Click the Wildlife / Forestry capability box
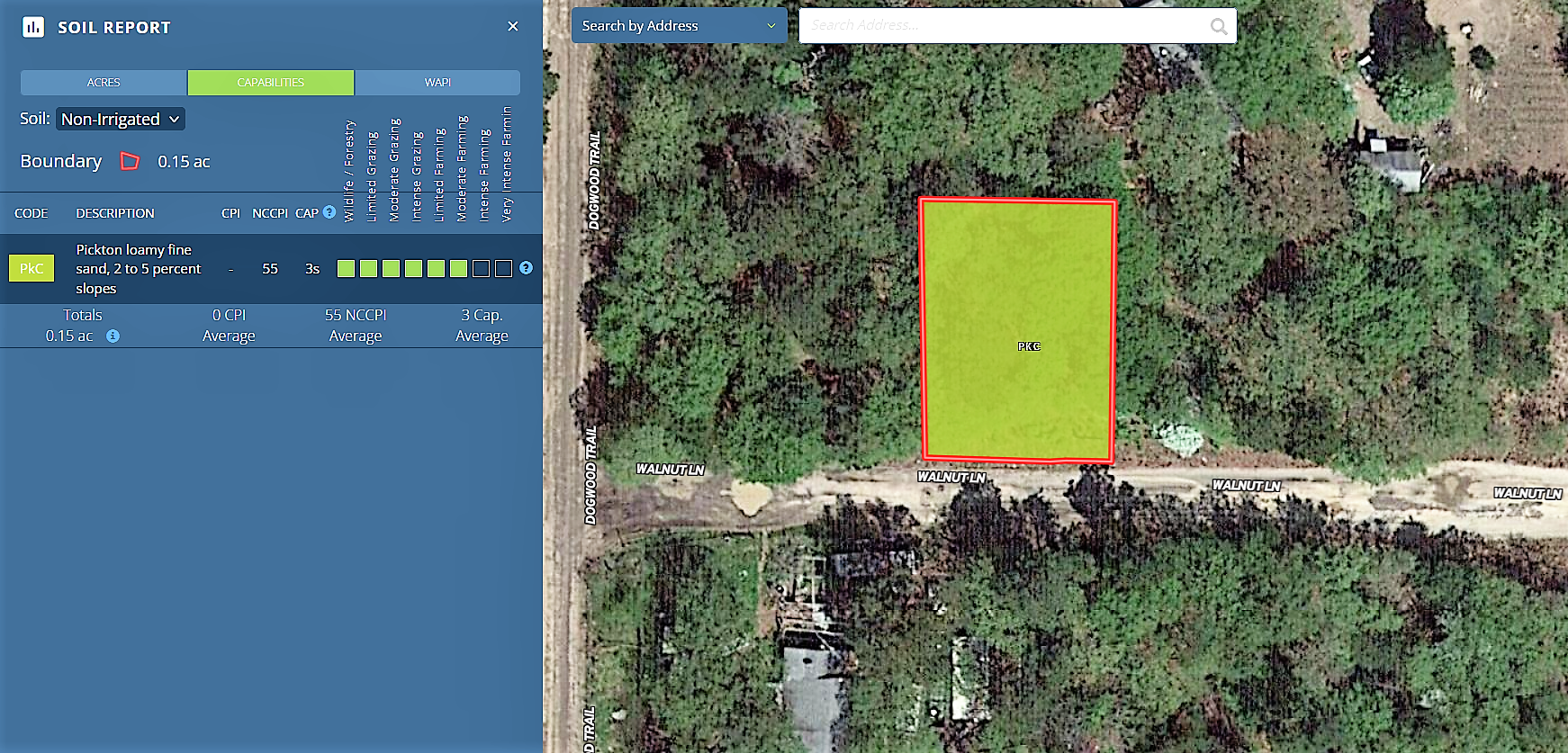This screenshot has height=753, width=1568. tap(346, 268)
